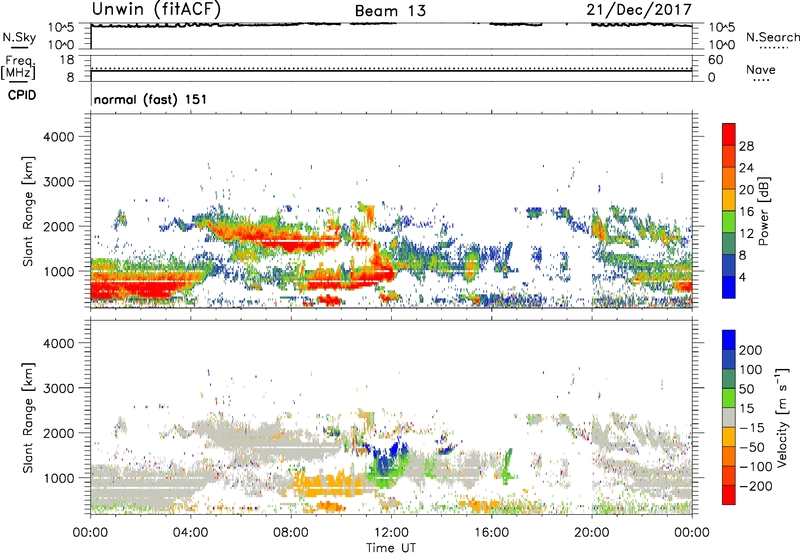This screenshot has width=800, height=554.
Task: Select the '60' tick right of frequency panel
Action: tap(716, 60)
